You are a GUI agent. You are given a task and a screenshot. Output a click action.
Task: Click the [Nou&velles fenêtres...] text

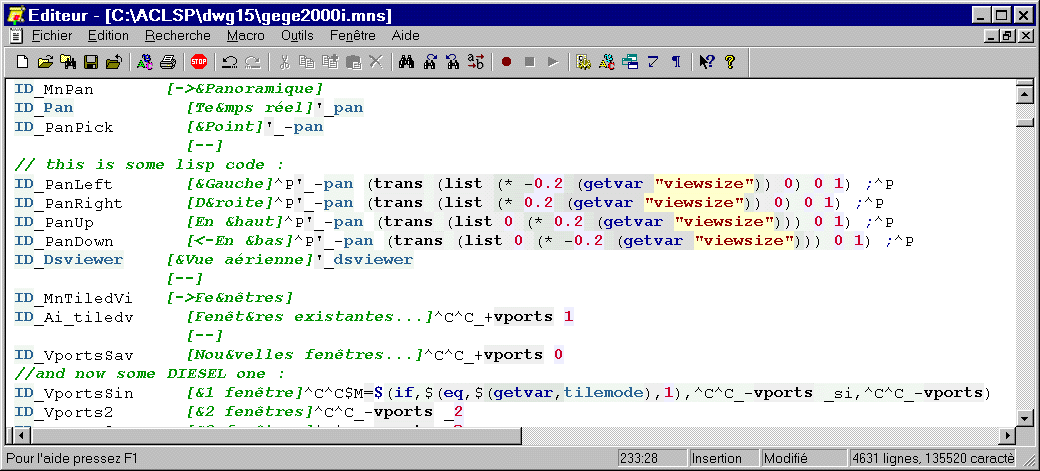(305, 355)
